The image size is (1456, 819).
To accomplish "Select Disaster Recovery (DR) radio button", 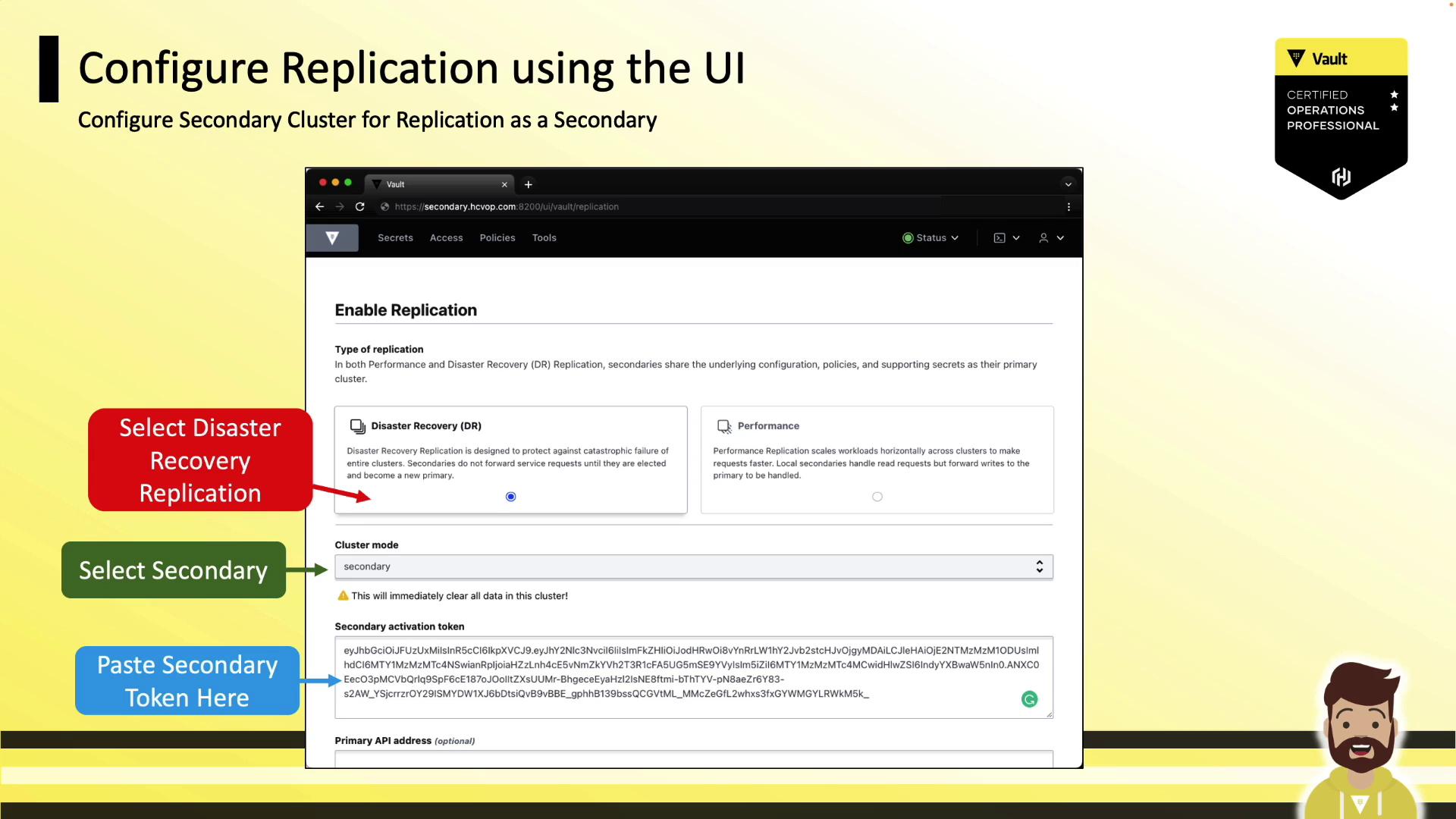I will pyautogui.click(x=510, y=497).
